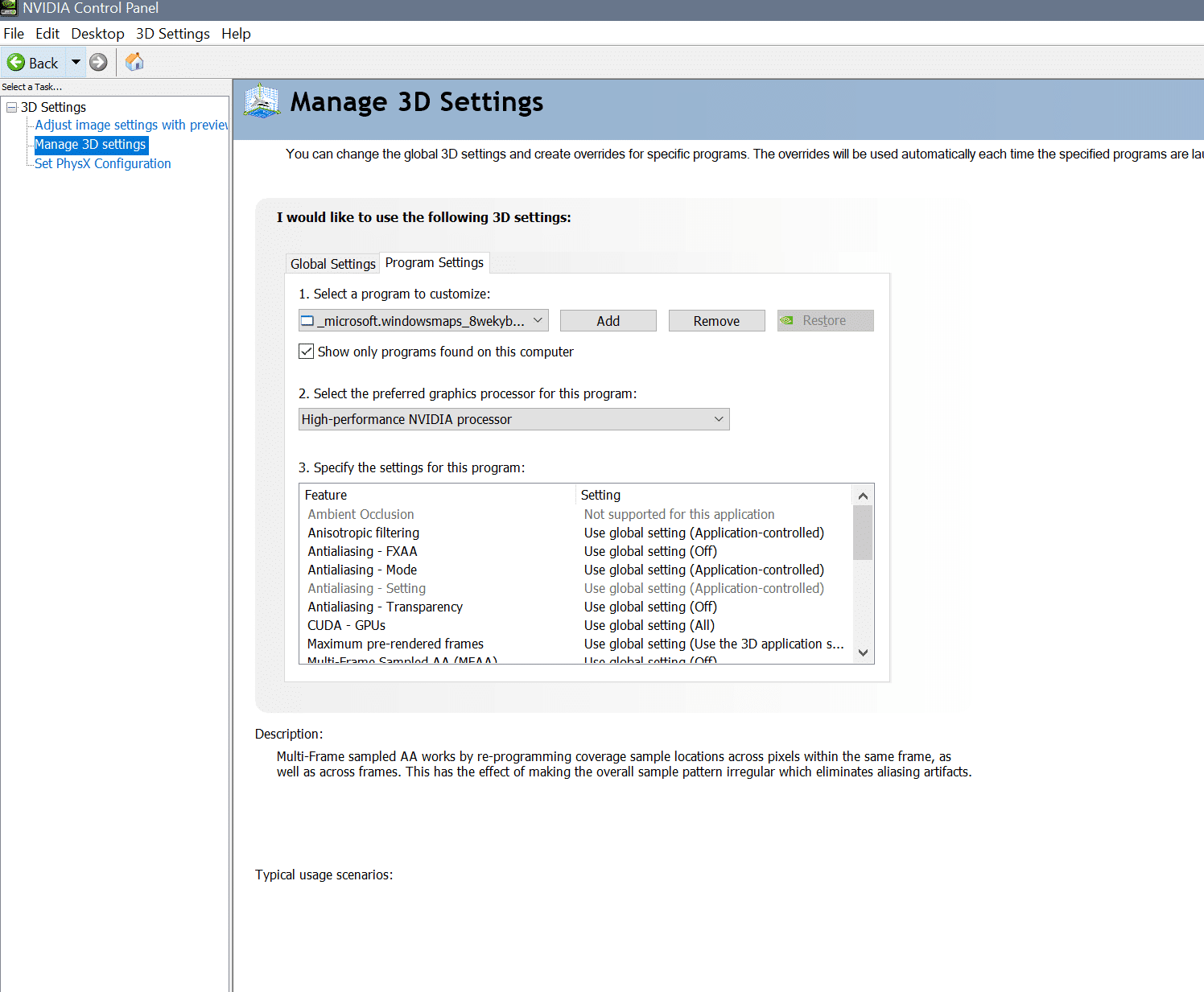Open the Back history dropdown arrow
Image resolution: width=1204 pixels, height=992 pixels.
pyautogui.click(x=76, y=62)
